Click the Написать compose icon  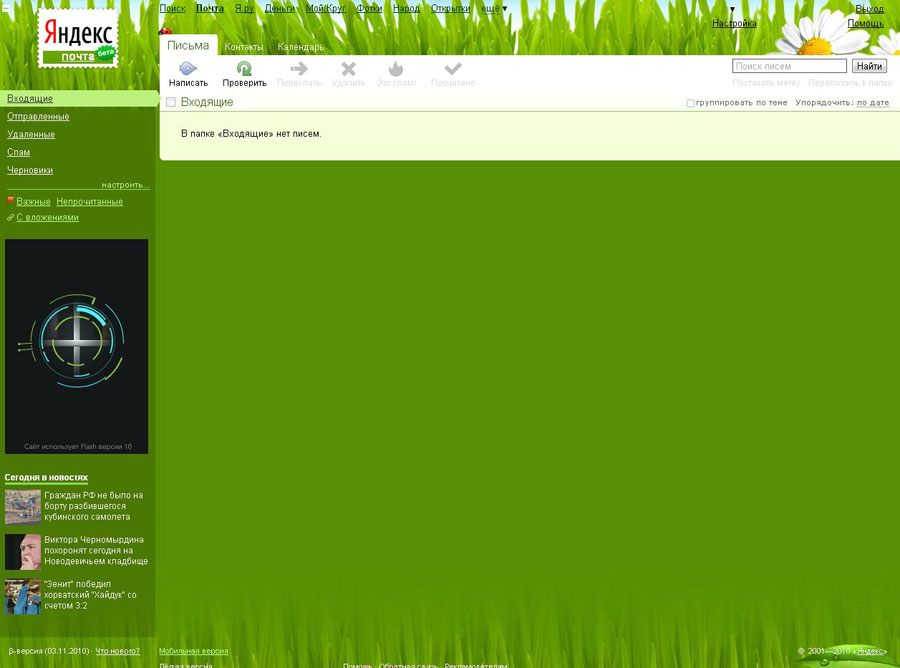(x=188, y=69)
